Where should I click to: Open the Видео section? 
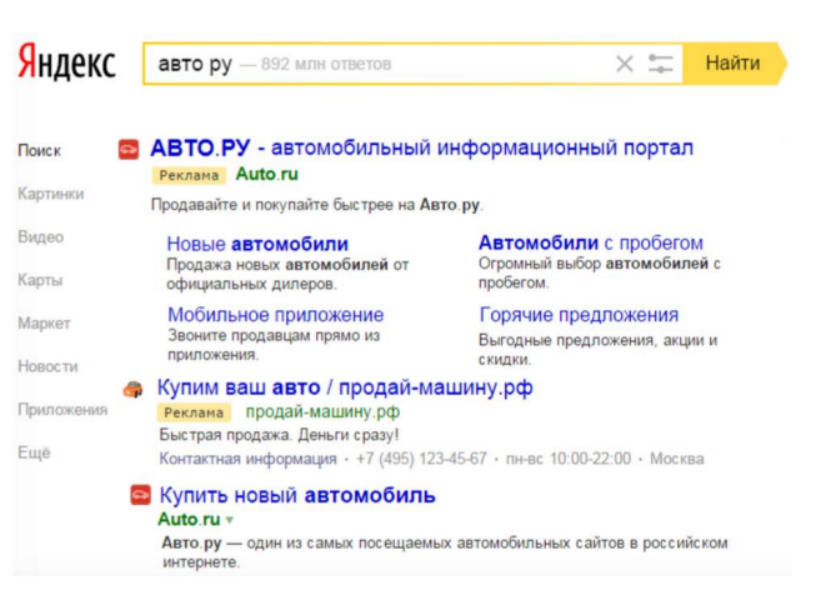pyautogui.click(x=41, y=237)
